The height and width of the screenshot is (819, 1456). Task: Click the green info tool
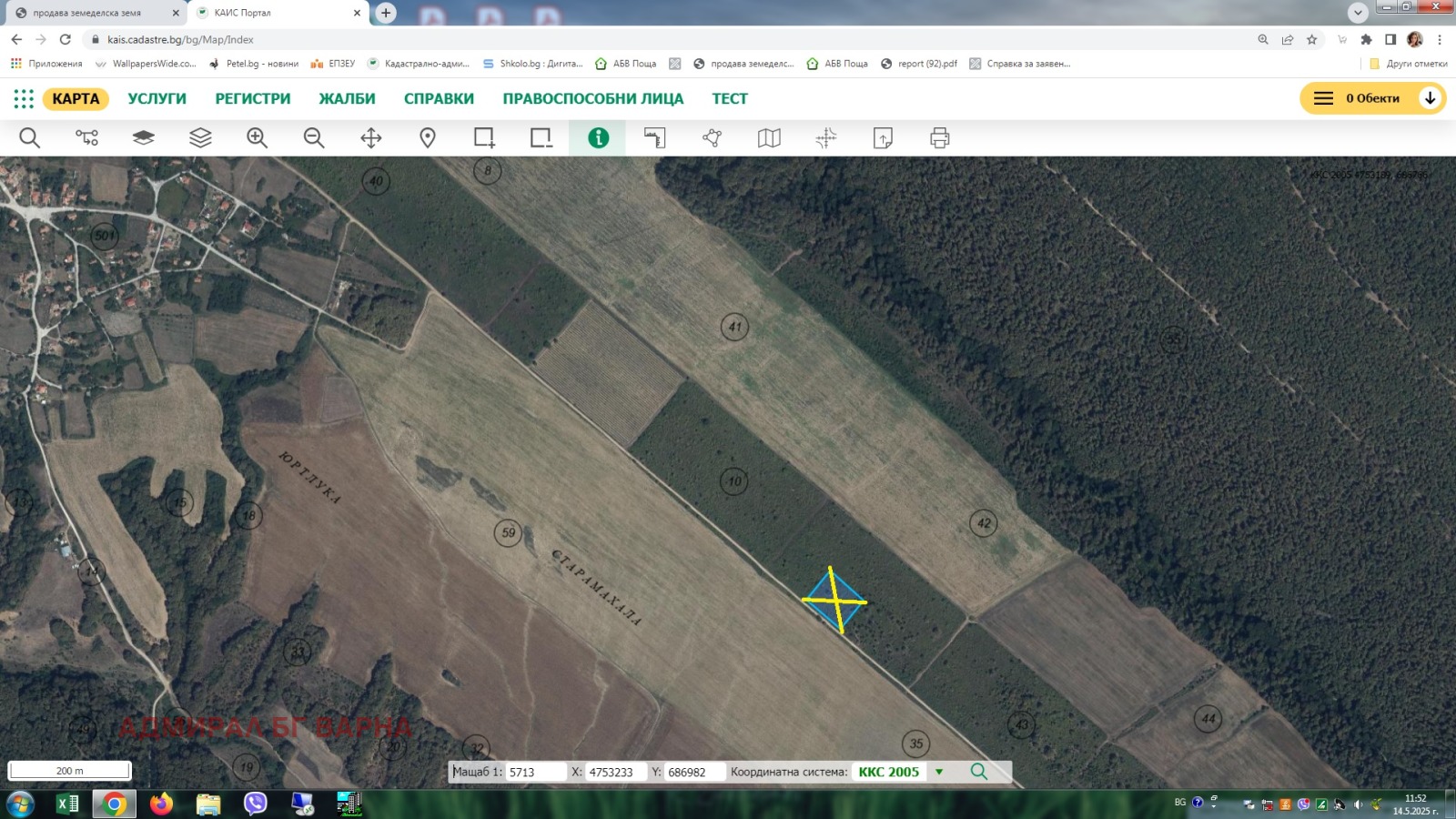598,137
